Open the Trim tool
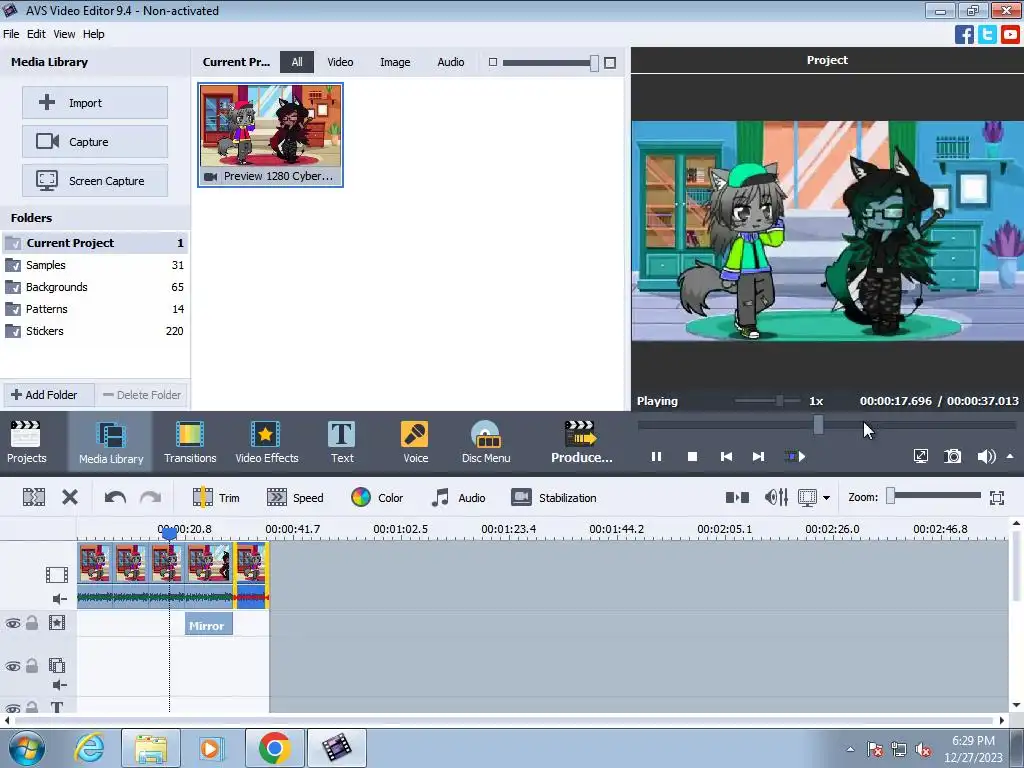The image size is (1024, 768). coord(216,498)
